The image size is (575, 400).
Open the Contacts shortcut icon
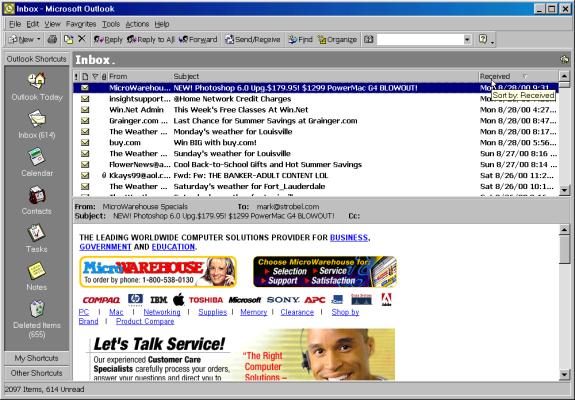pyautogui.click(x=37, y=195)
